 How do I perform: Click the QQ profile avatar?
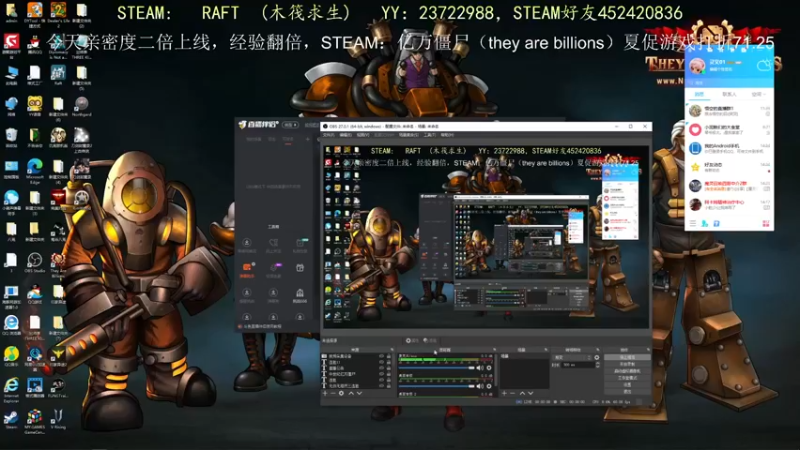pos(697,65)
